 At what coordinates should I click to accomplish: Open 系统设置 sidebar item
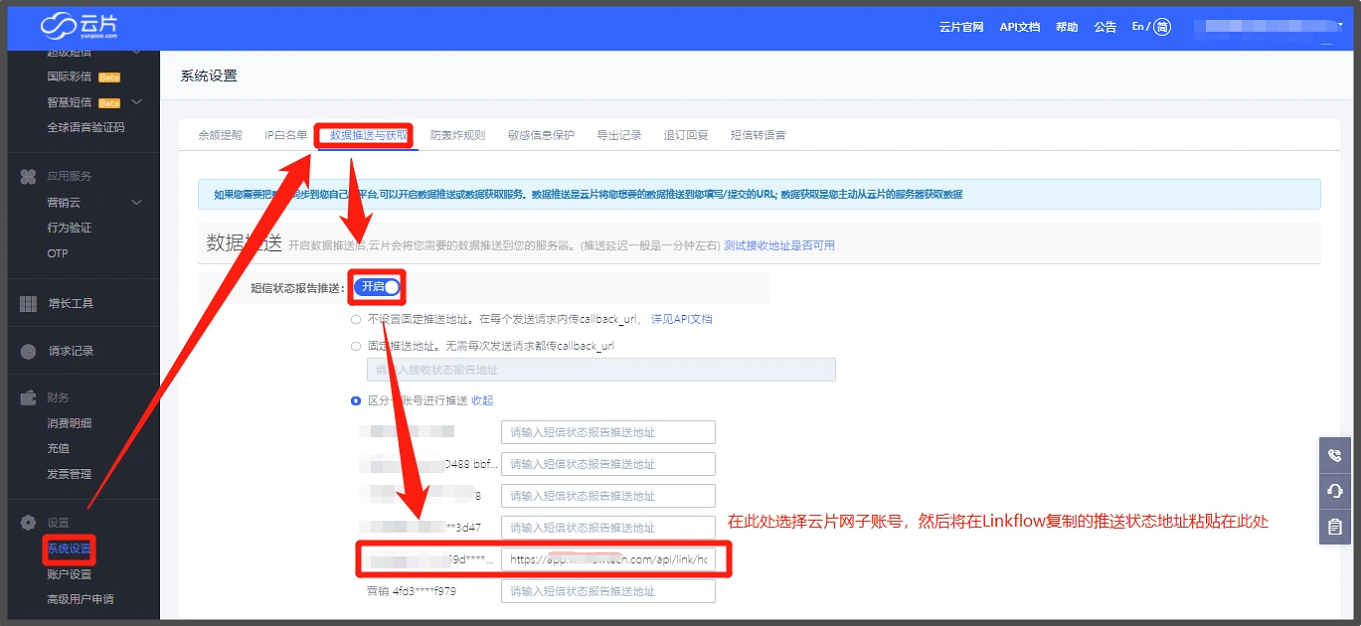click(69, 548)
